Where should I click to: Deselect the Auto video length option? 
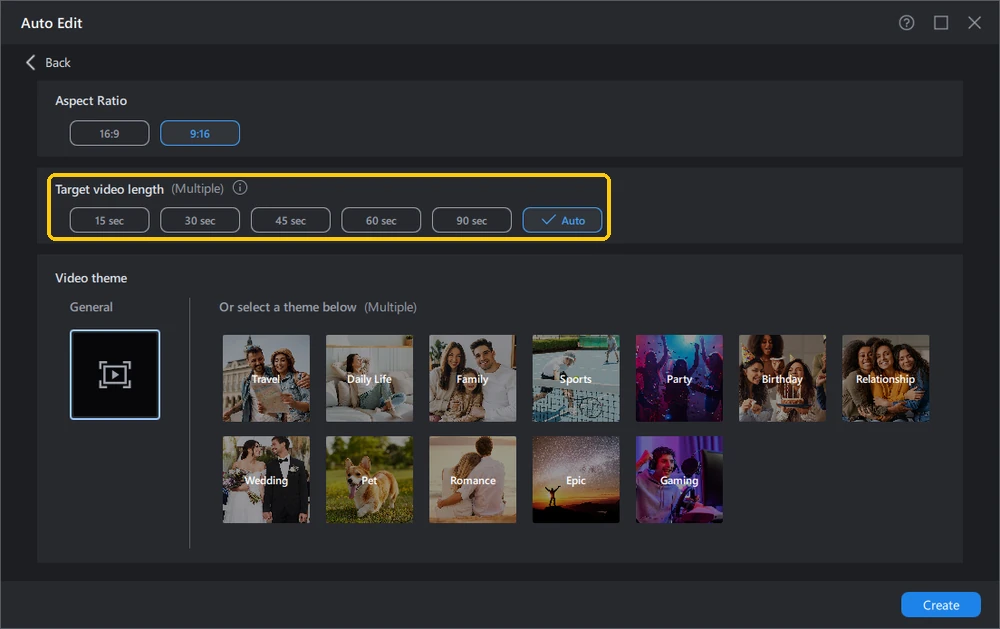click(562, 220)
